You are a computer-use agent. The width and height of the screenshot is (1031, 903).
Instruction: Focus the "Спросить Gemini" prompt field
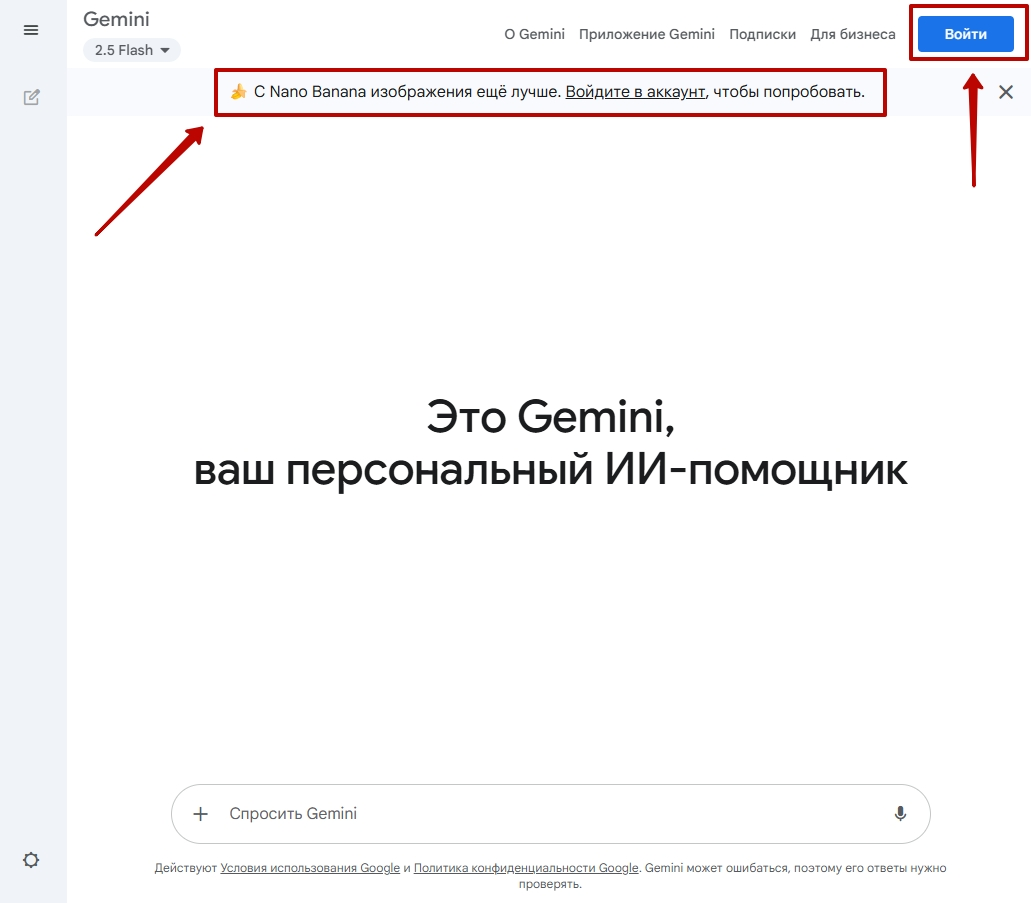click(550, 814)
